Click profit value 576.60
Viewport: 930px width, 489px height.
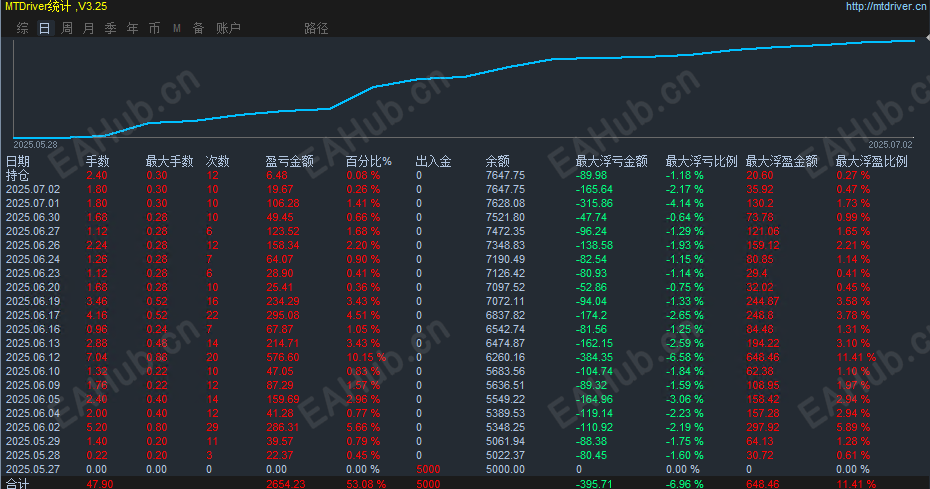point(282,357)
